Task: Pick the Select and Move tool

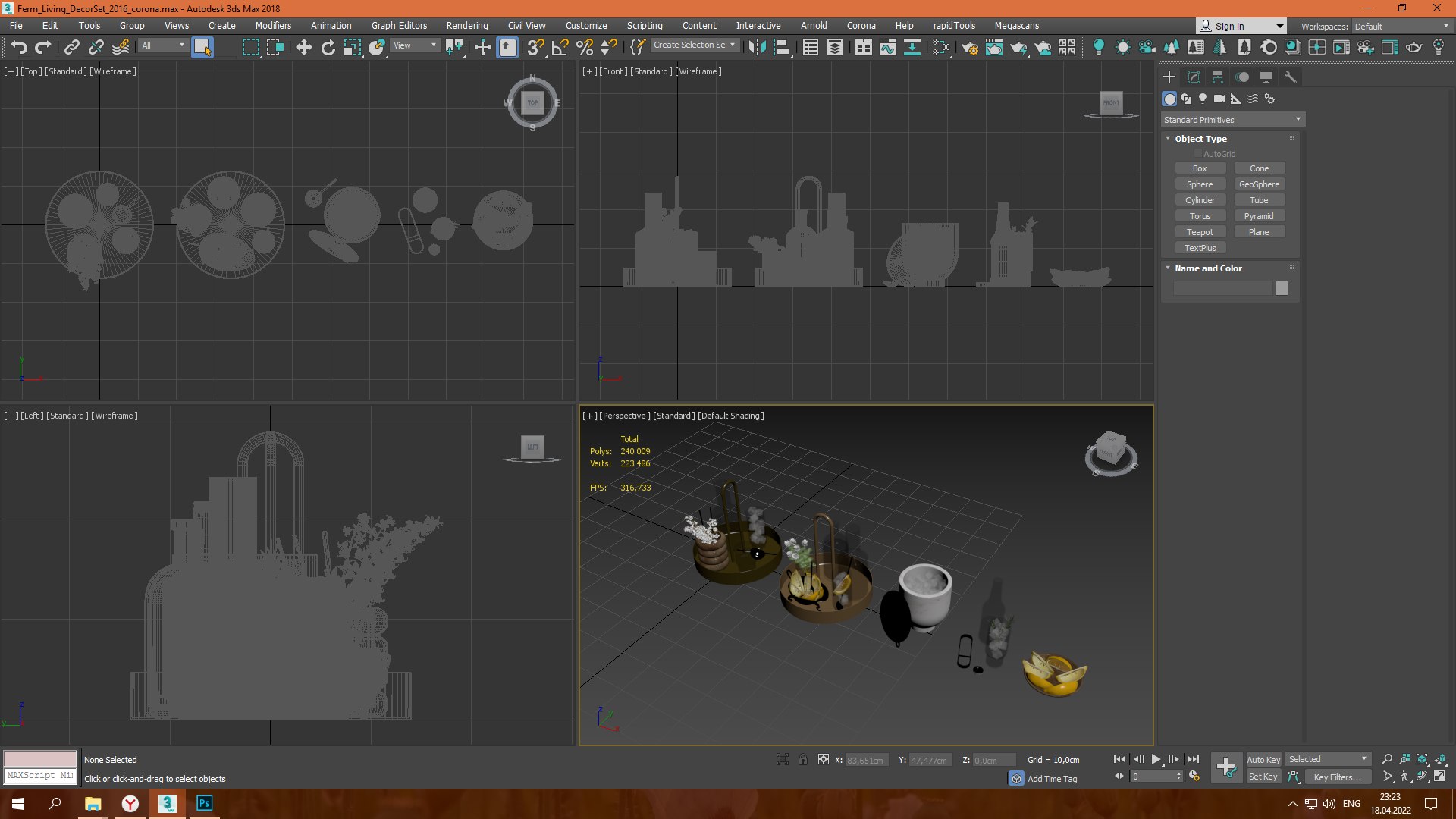Action: point(303,47)
